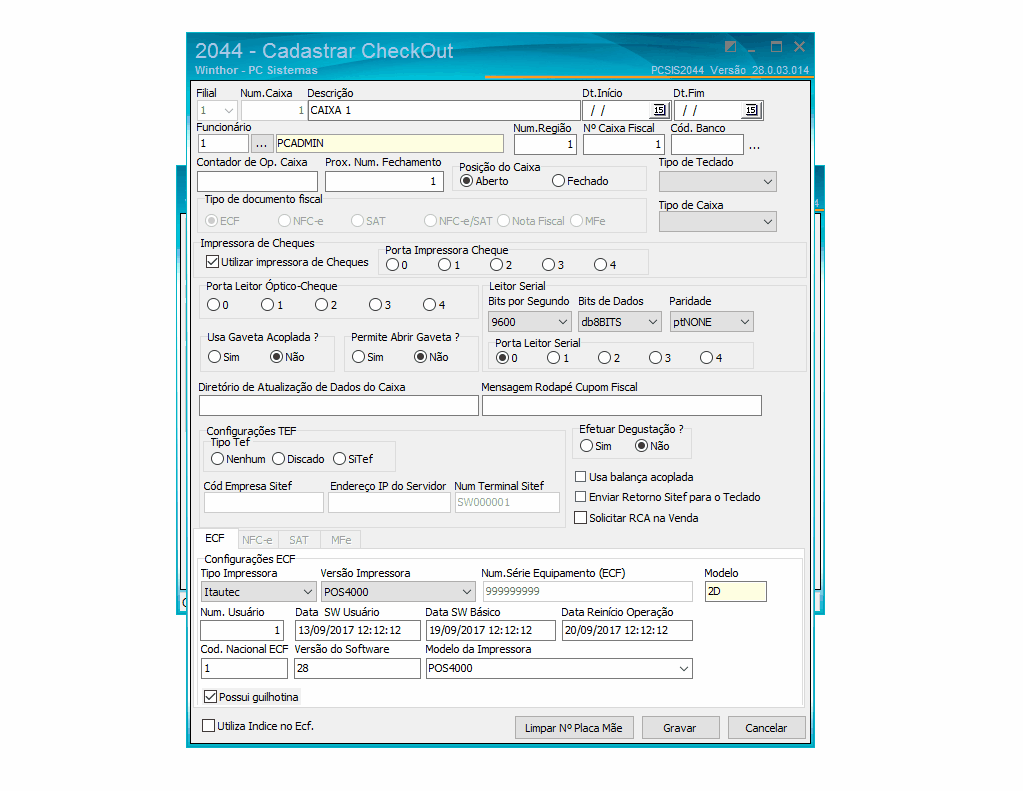This screenshot has height=791, width=1023.
Task: Click the Cod. Nacional ECF field
Action: (244, 668)
